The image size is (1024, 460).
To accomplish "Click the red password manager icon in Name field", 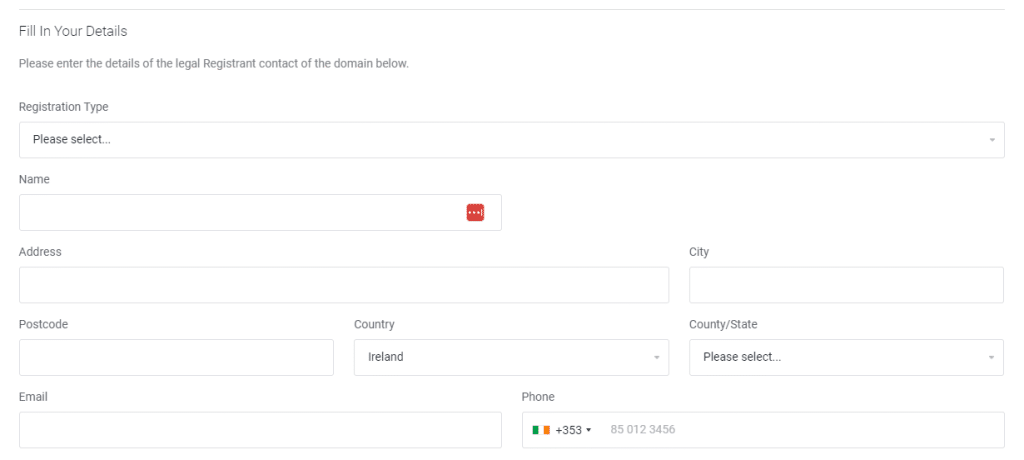I will click(475, 212).
